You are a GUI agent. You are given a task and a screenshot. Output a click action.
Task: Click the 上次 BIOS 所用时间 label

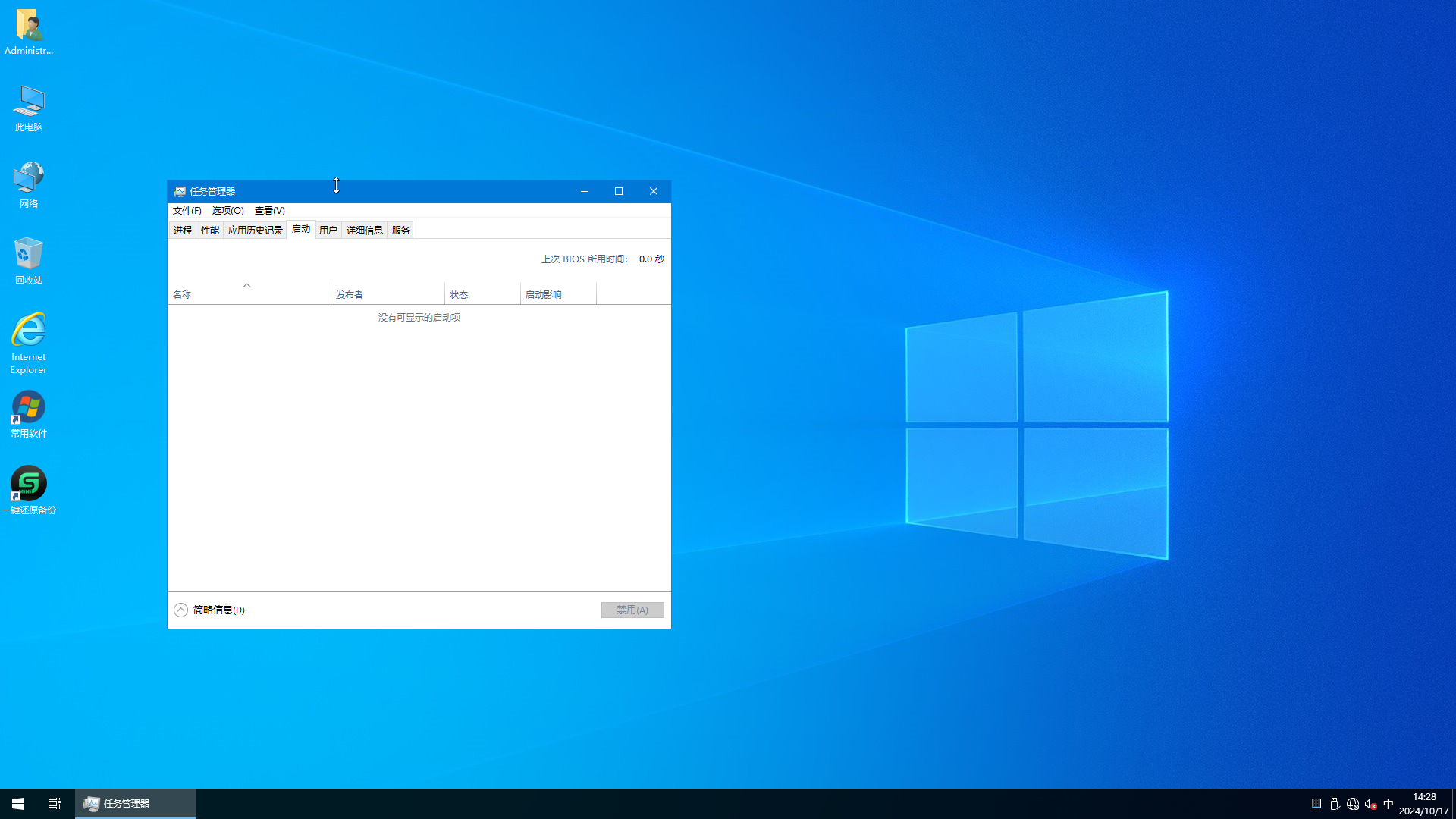coord(585,259)
